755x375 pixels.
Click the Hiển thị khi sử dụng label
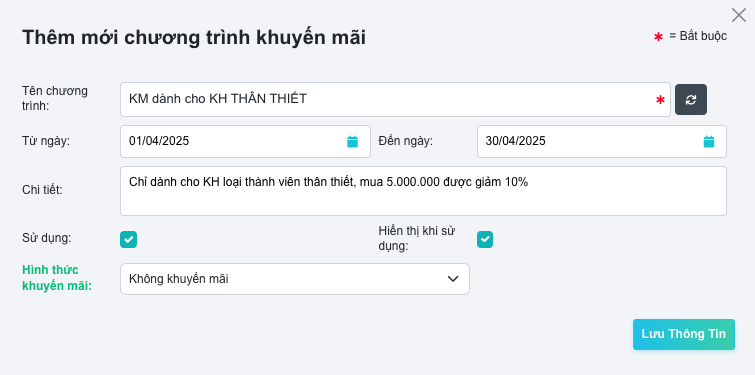417,238
